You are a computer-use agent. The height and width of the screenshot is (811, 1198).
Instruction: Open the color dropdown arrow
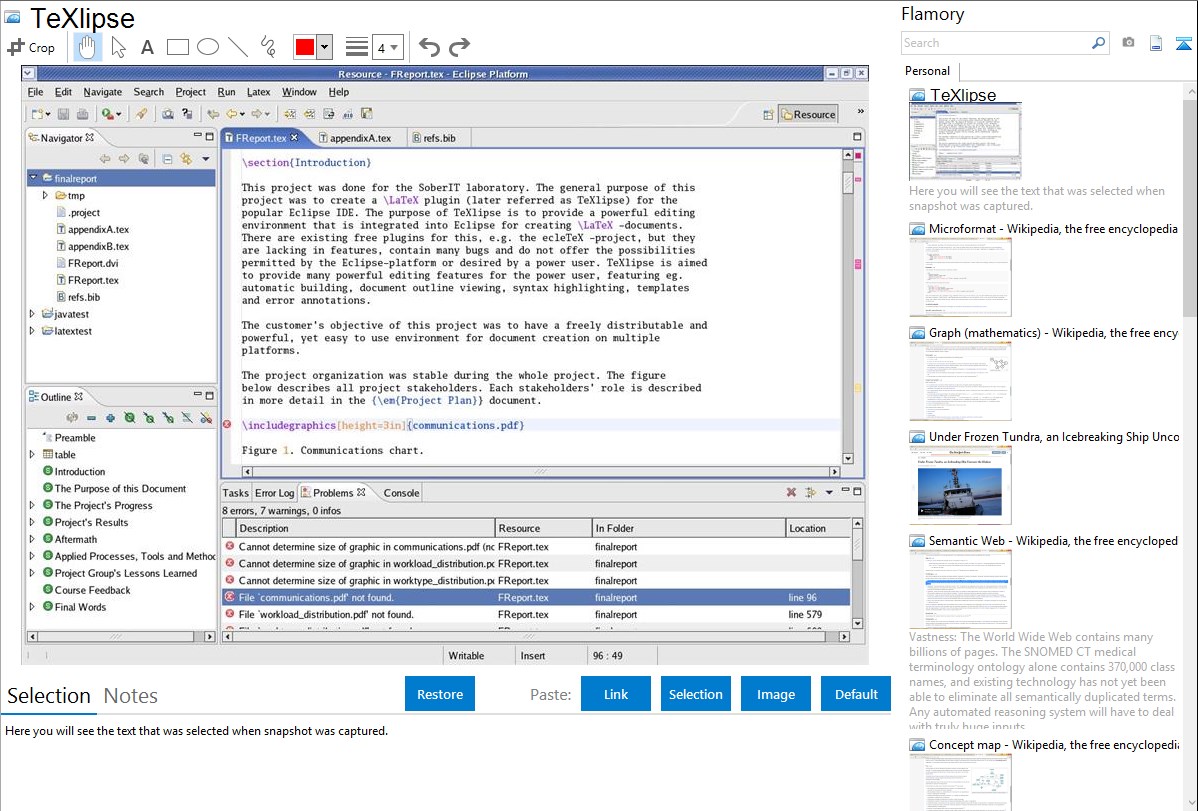point(324,47)
